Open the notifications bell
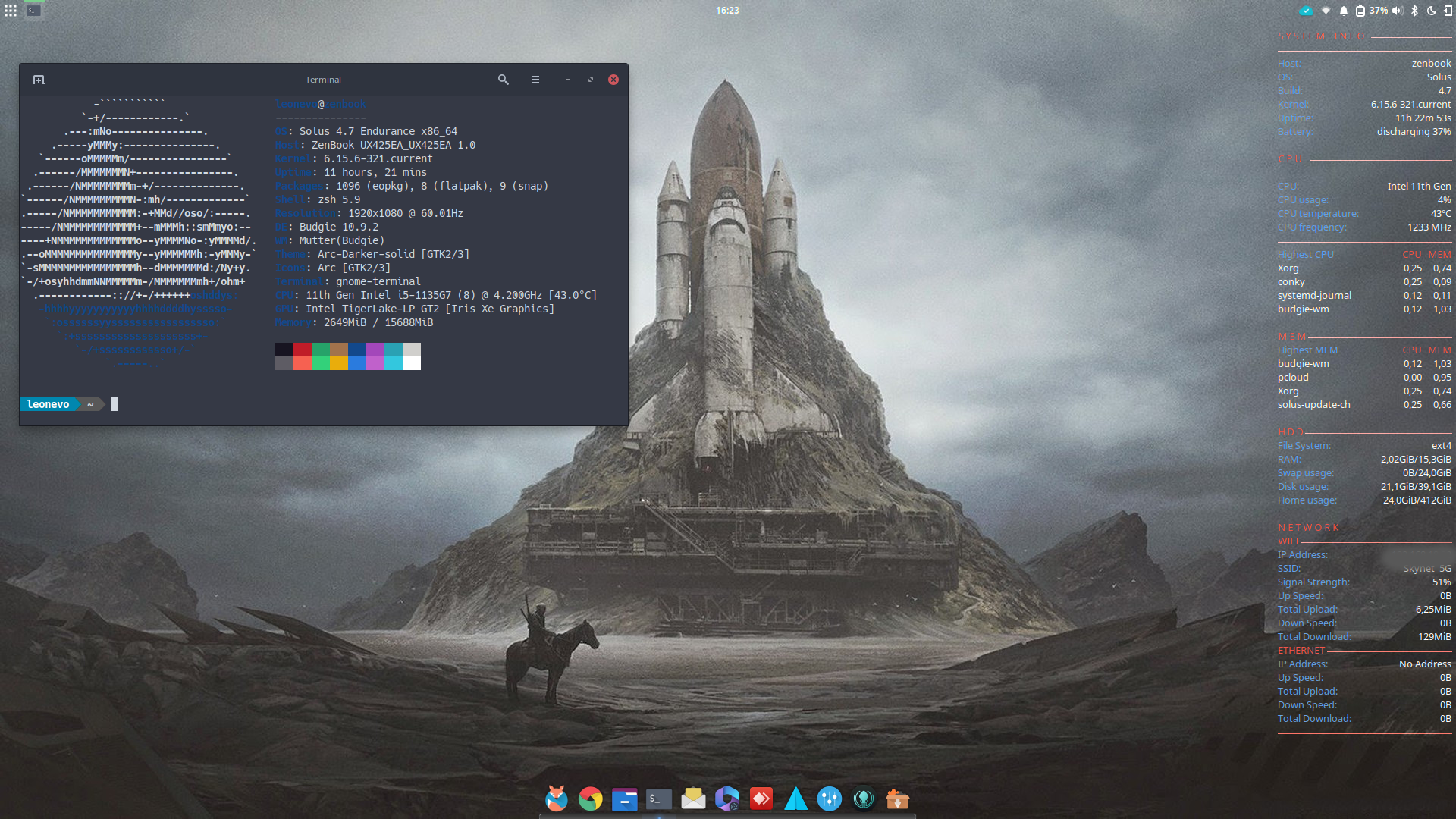This screenshot has width=1456, height=819. 1344,11
